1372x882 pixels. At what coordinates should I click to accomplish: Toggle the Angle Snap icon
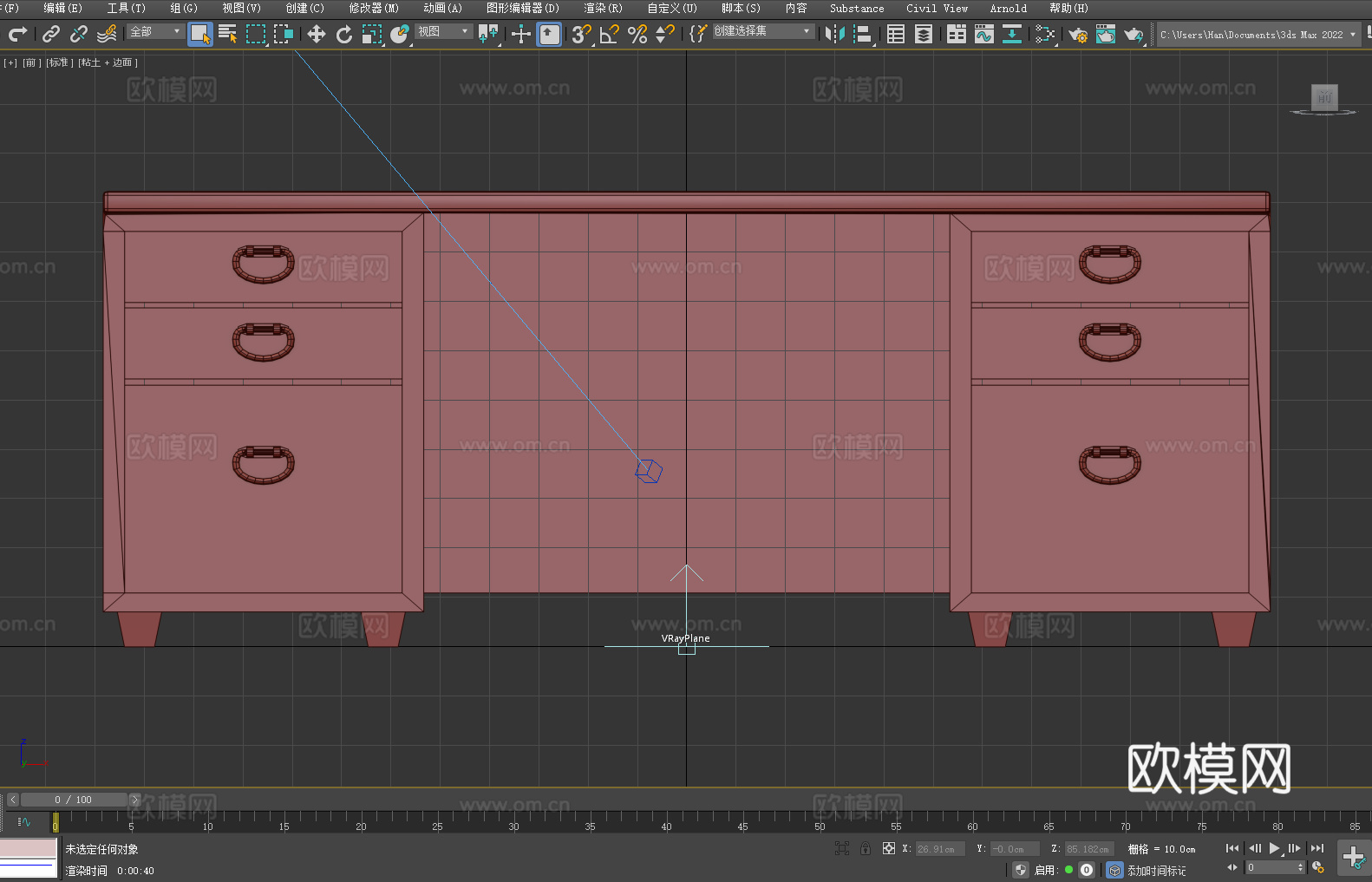(610, 34)
